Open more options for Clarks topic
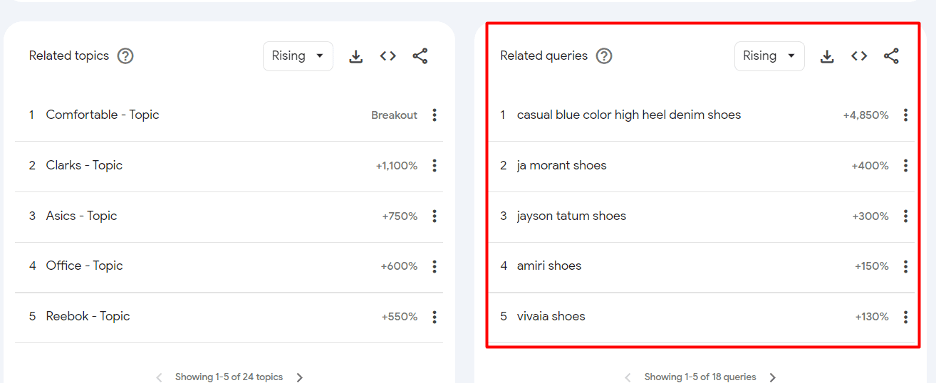The height and width of the screenshot is (384, 936). 435,165
